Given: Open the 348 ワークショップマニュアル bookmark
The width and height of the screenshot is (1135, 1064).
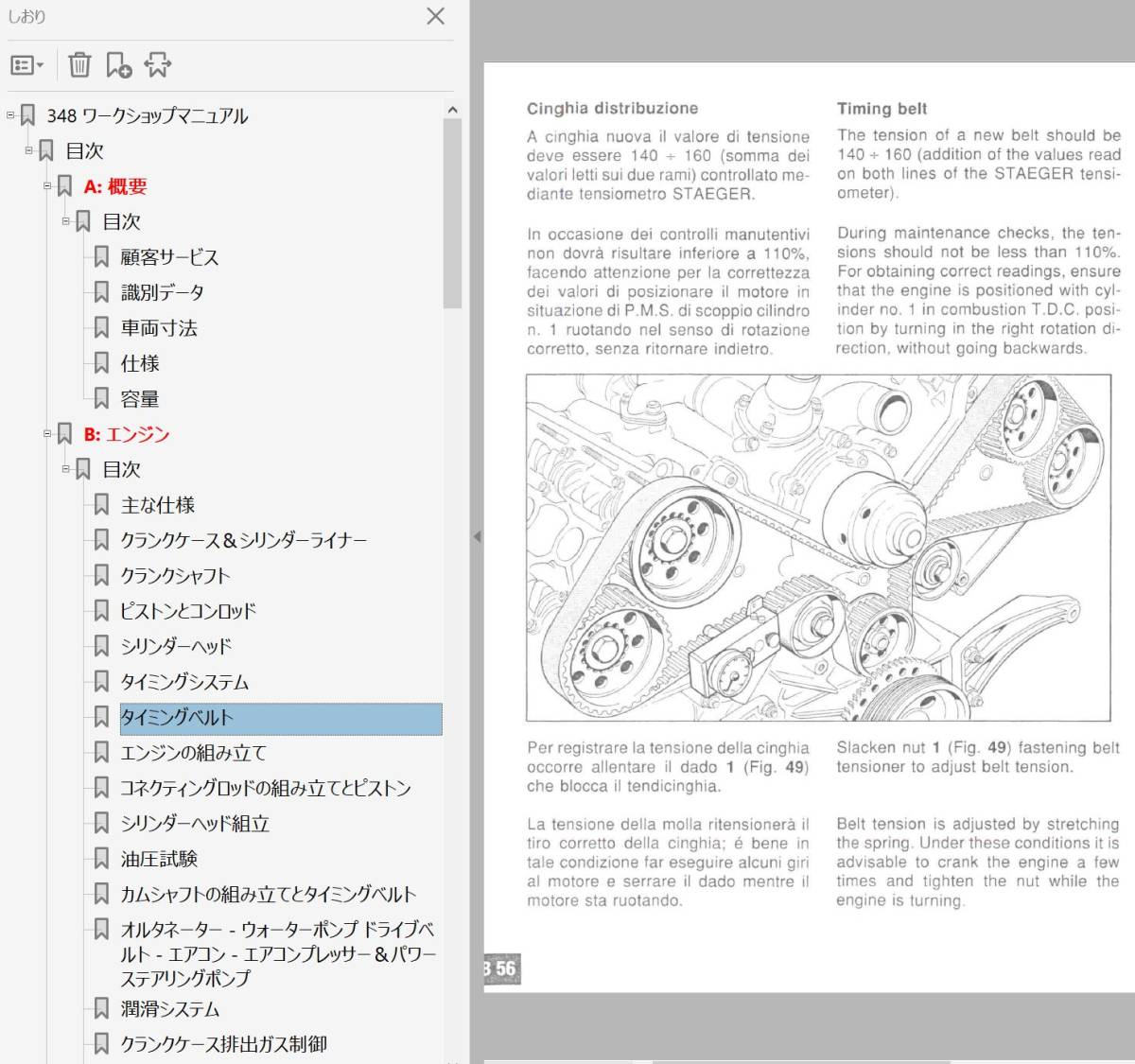Looking at the screenshot, I should (x=147, y=115).
